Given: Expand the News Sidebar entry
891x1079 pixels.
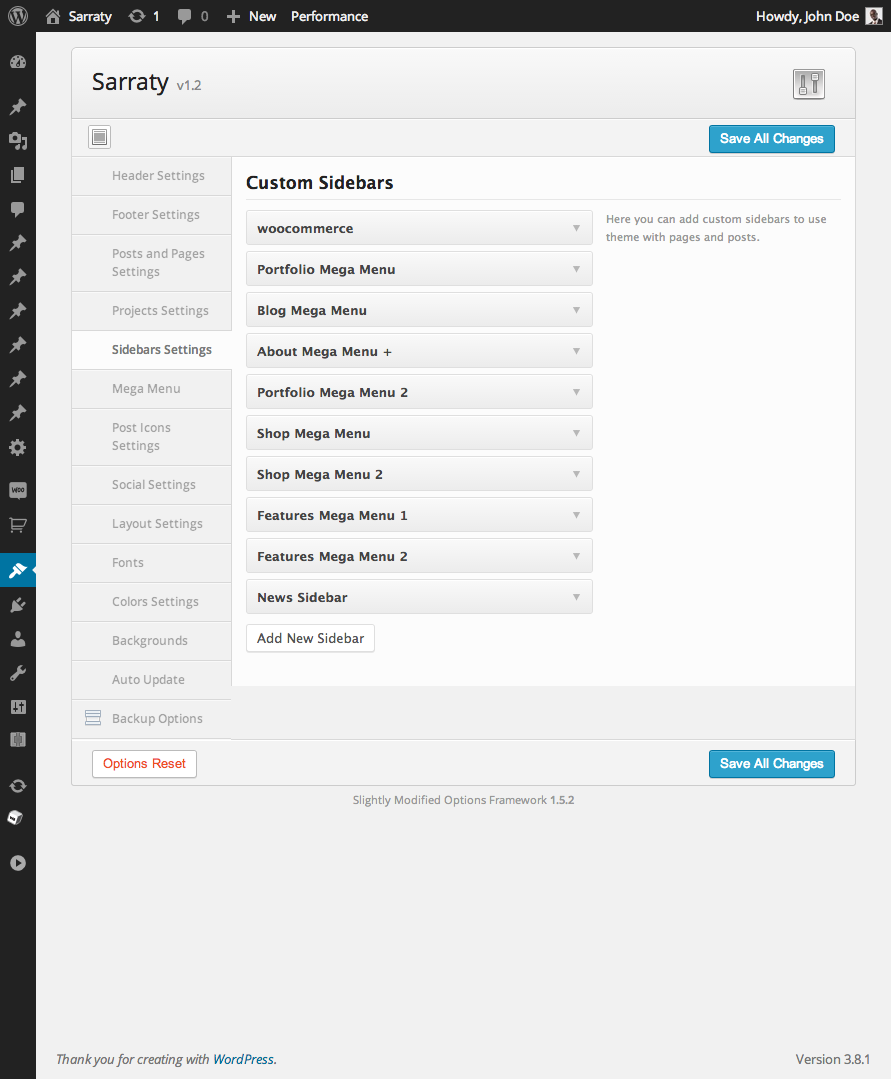Looking at the screenshot, I should coord(576,597).
